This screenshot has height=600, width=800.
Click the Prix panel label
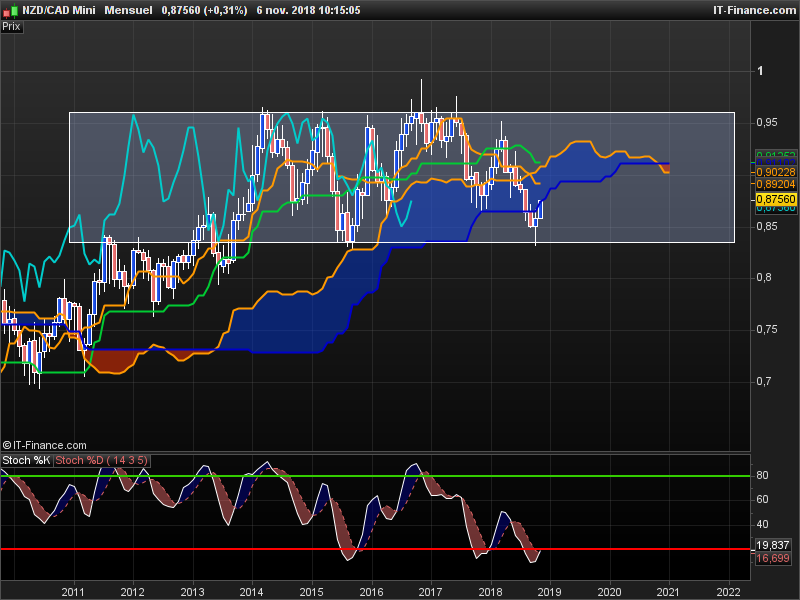tap(11, 27)
